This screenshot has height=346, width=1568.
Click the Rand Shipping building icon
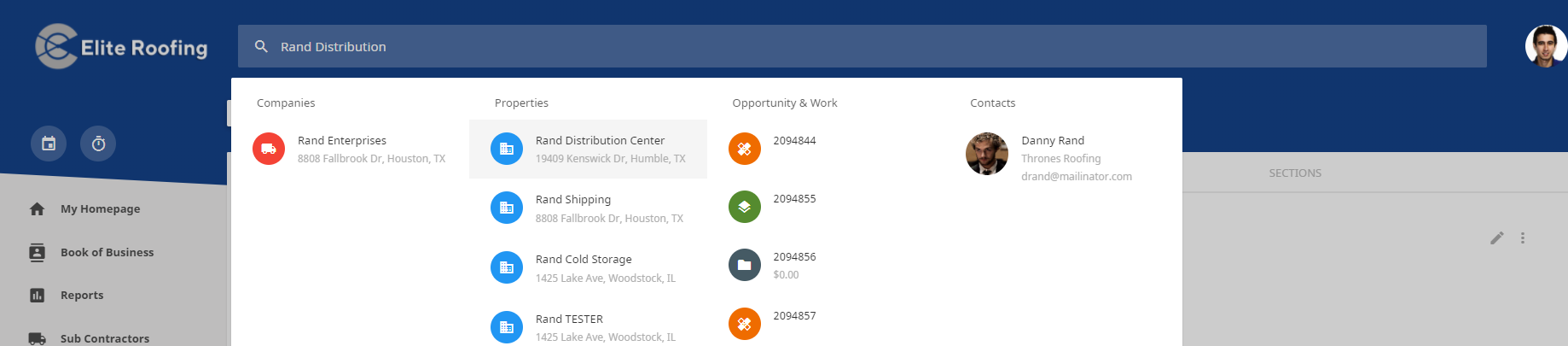click(507, 208)
